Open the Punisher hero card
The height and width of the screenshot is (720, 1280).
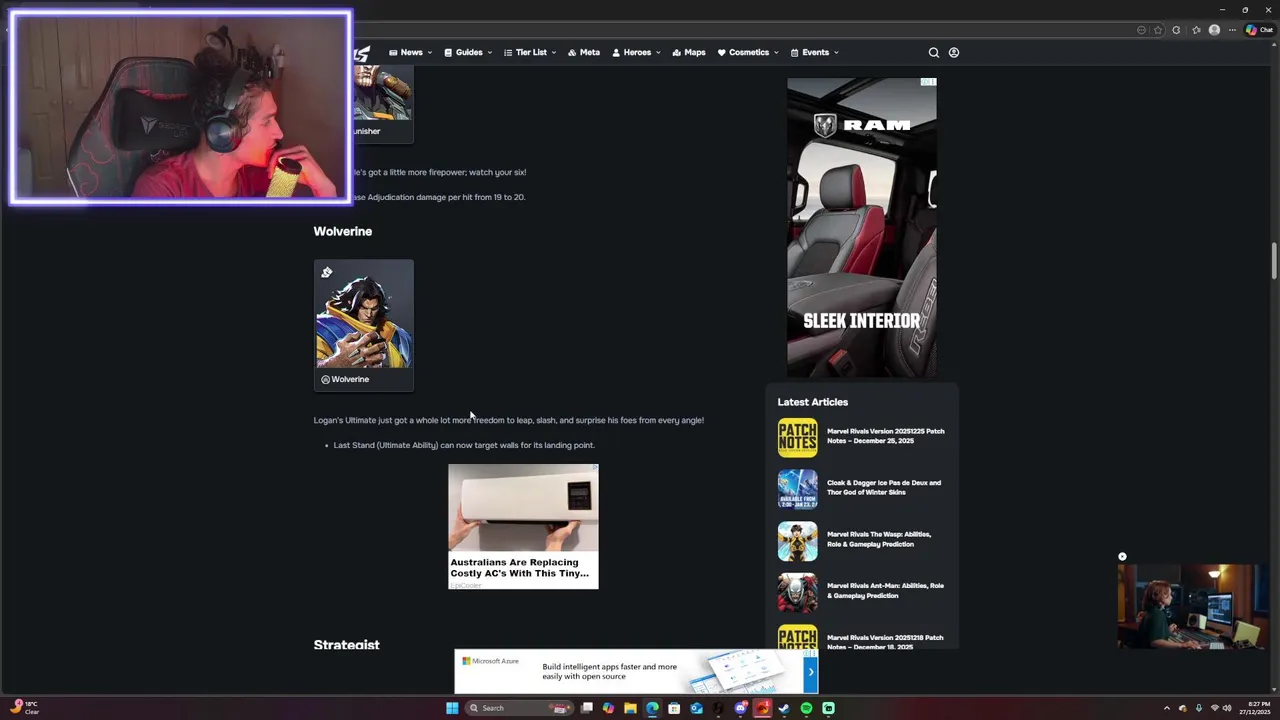point(382,105)
